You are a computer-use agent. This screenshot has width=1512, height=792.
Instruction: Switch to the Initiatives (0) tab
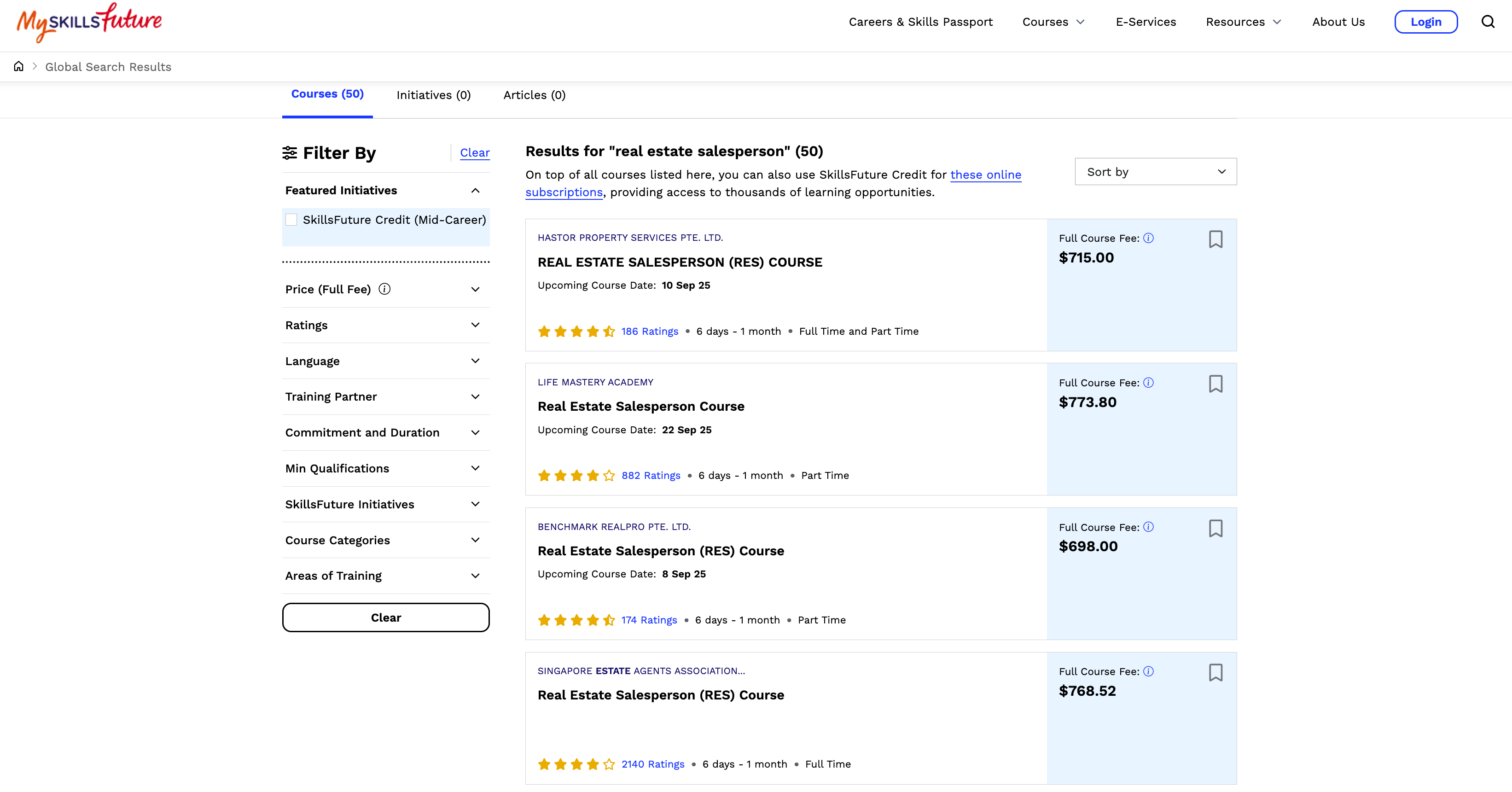(x=433, y=95)
